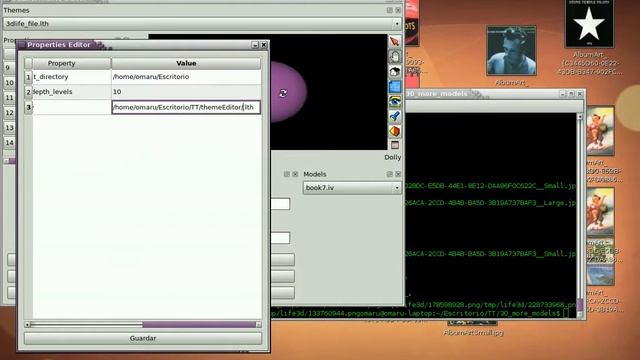Maximize the 30_more_models terminal window
640x360 pixels.
571,94
